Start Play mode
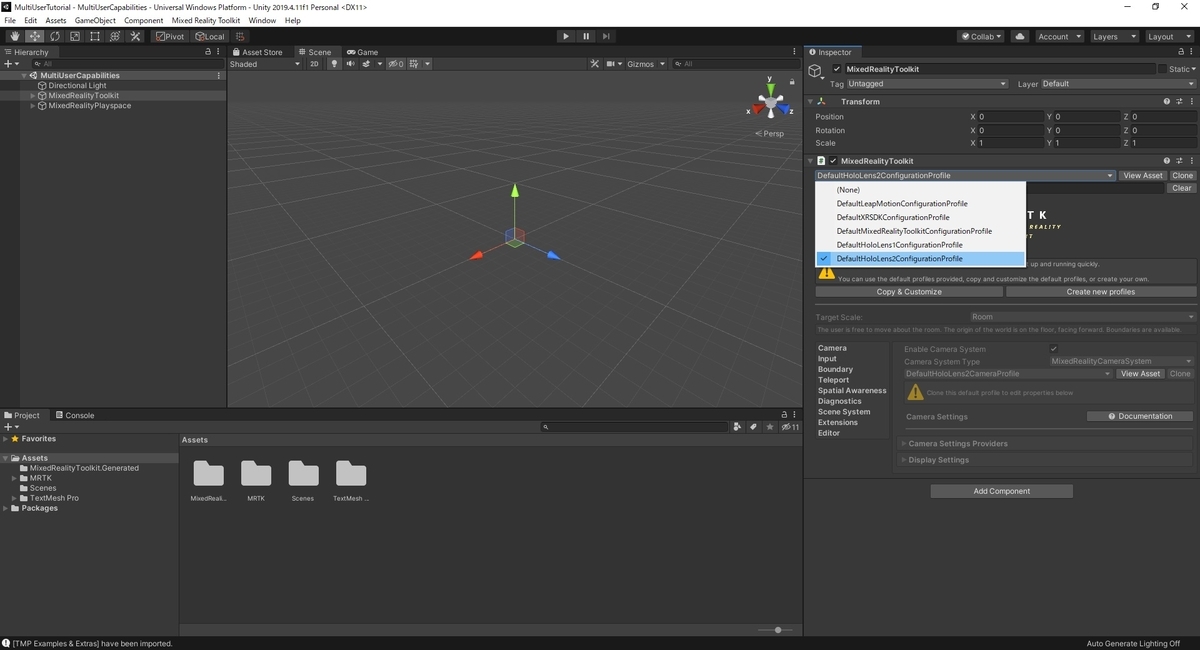The image size is (1200, 650). pyautogui.click(x=566, y=36)
